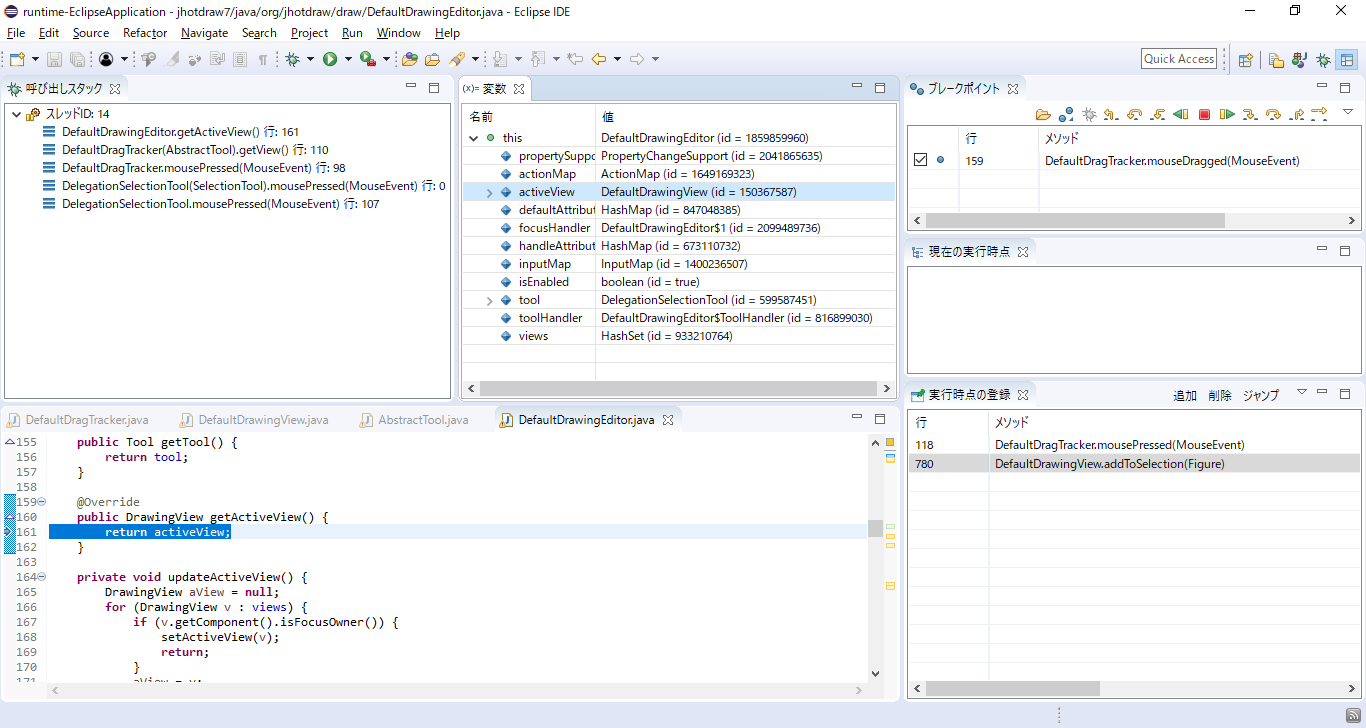This screenshot has height=728, width=1366.
Task: Open the Window menu
Action: click(398, 33)
